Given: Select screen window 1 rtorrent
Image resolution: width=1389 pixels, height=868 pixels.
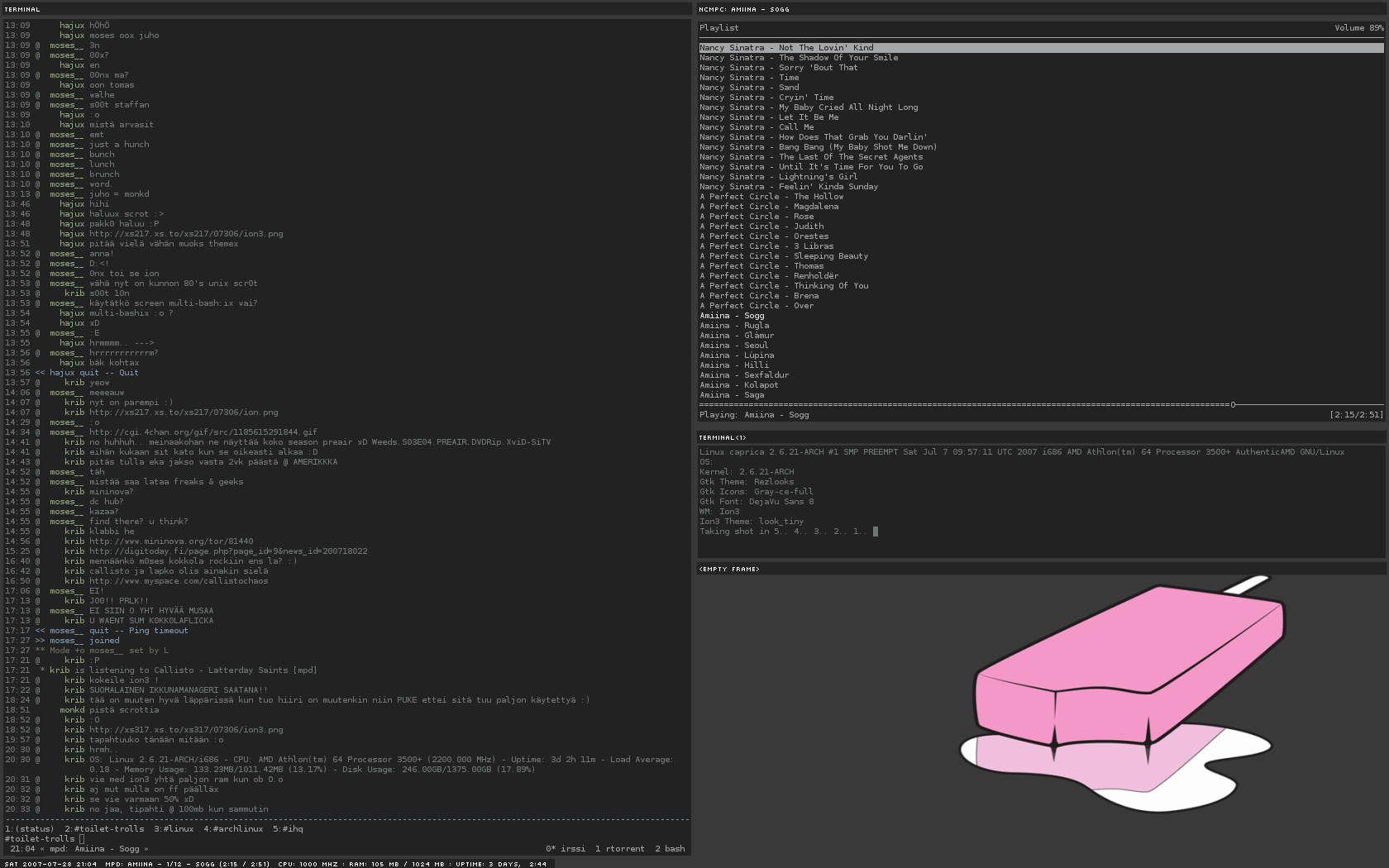Looking at the screenshot, I should [x=620, y=848].
